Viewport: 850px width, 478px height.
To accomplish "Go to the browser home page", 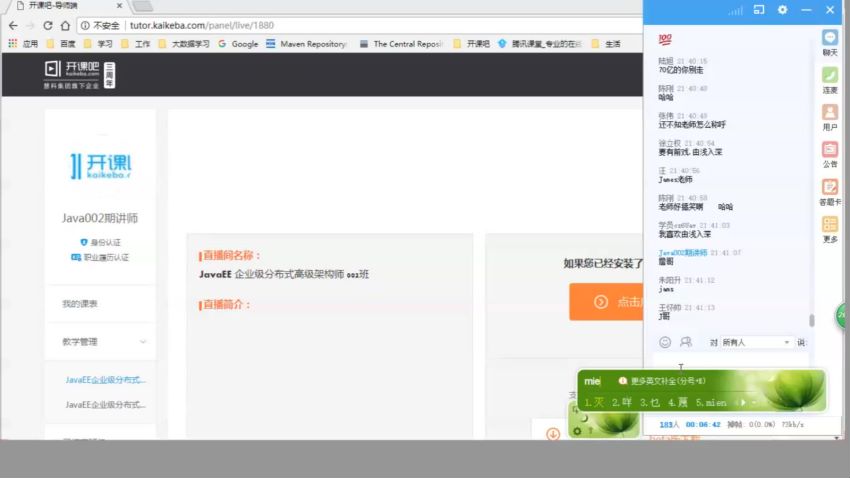I will tap(65, 25).
